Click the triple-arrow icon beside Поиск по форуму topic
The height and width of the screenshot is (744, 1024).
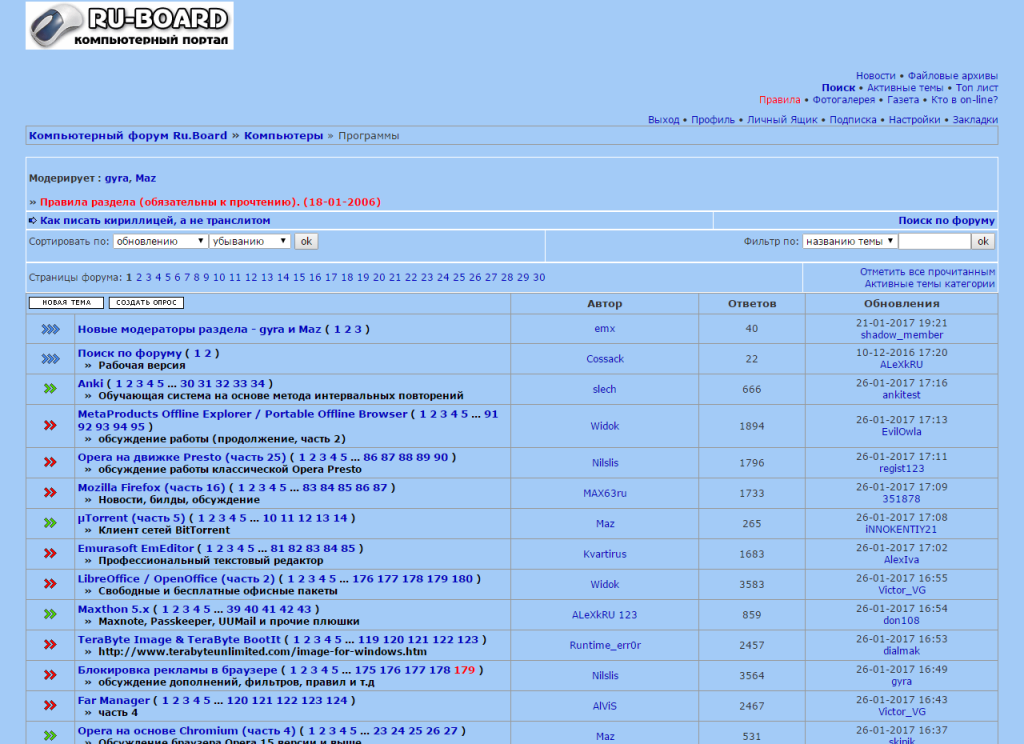[x=50, y=359]
